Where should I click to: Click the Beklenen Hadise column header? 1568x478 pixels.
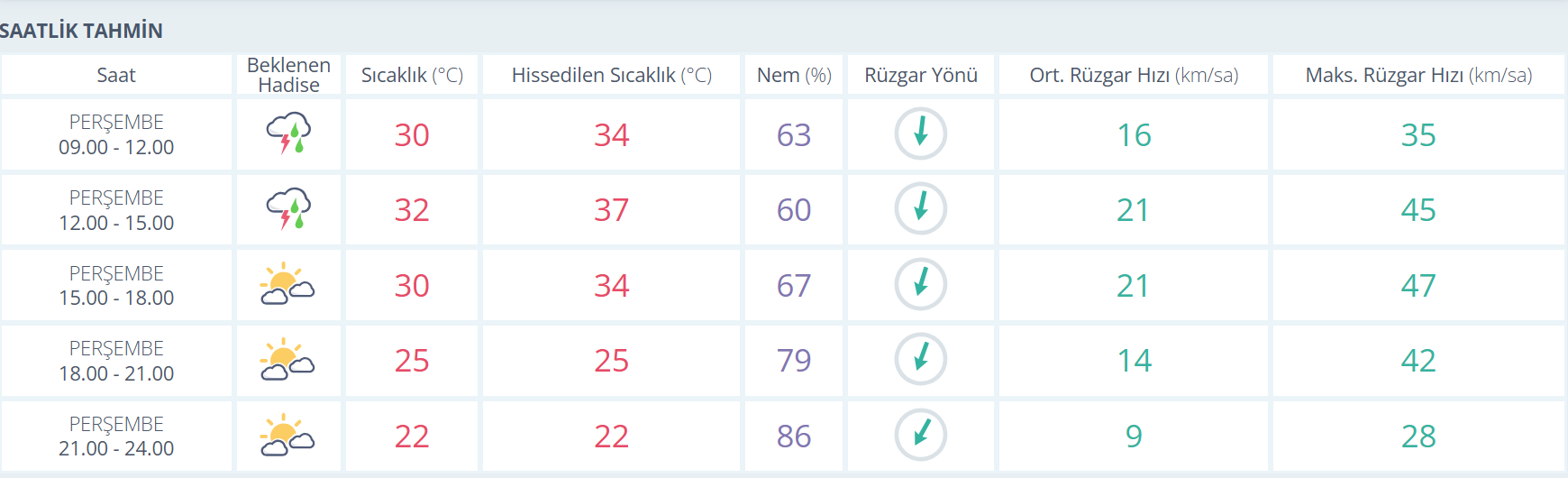(288, 75)
